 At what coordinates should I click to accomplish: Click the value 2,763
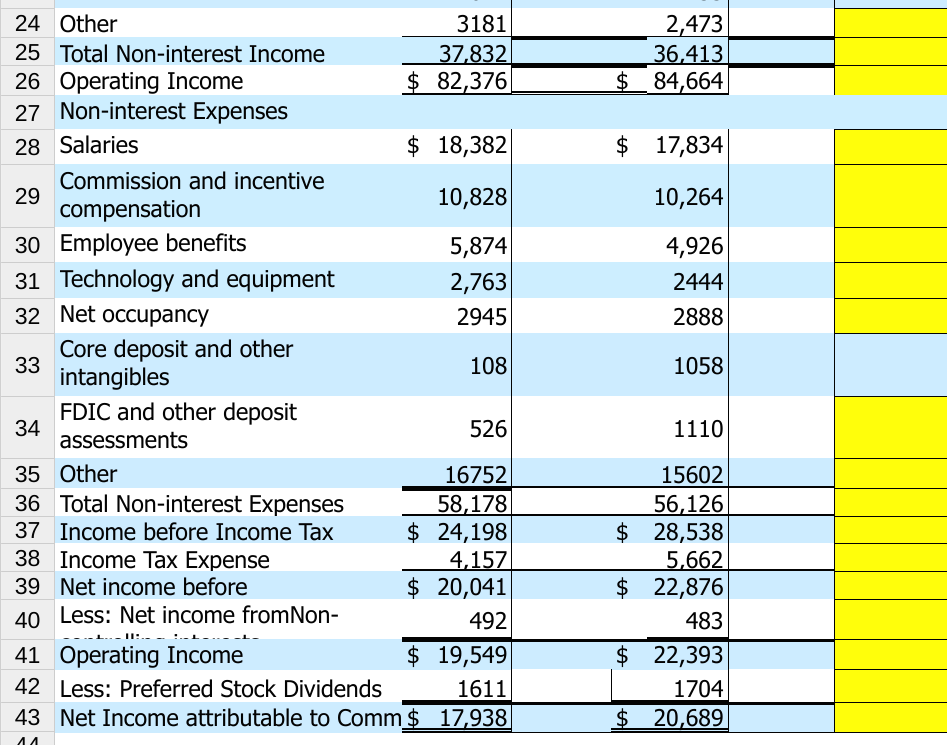[478, 281]
